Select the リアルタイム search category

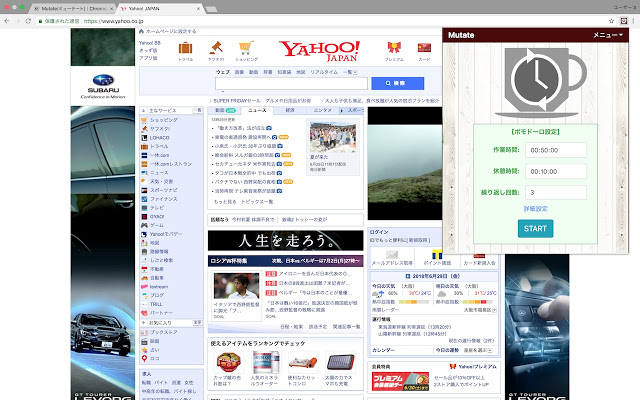(x=324, y=72)
